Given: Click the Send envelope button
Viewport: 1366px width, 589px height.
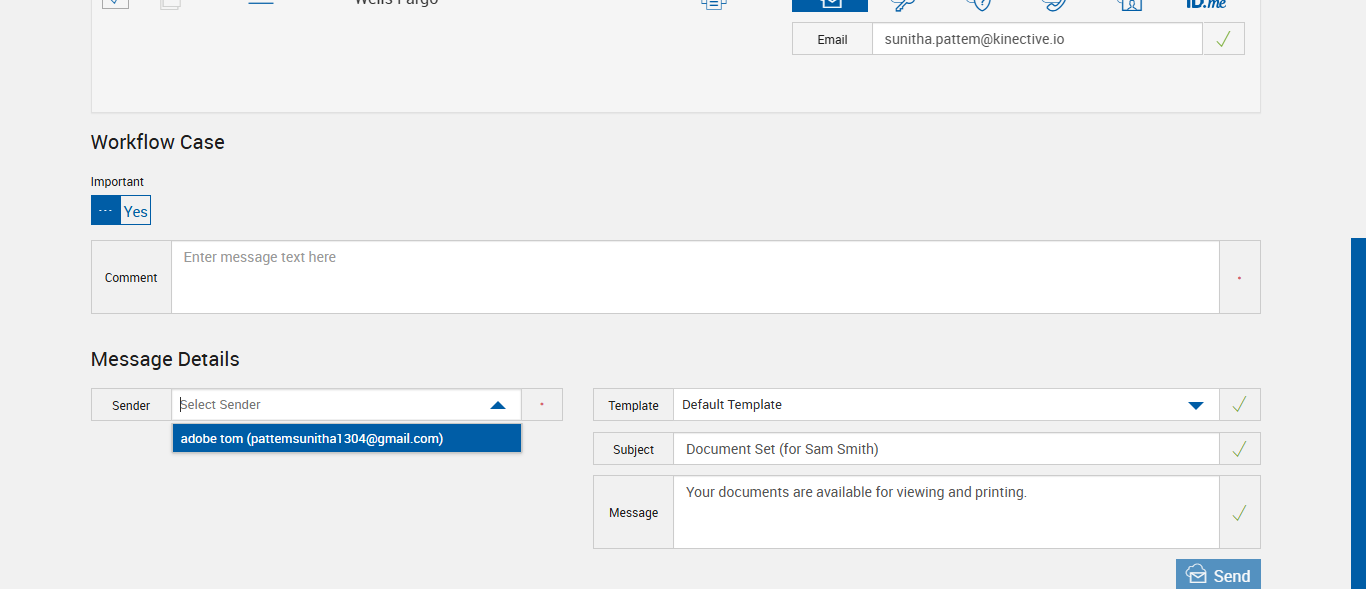Looking at the screenshot, I should tap(1218, 575).
